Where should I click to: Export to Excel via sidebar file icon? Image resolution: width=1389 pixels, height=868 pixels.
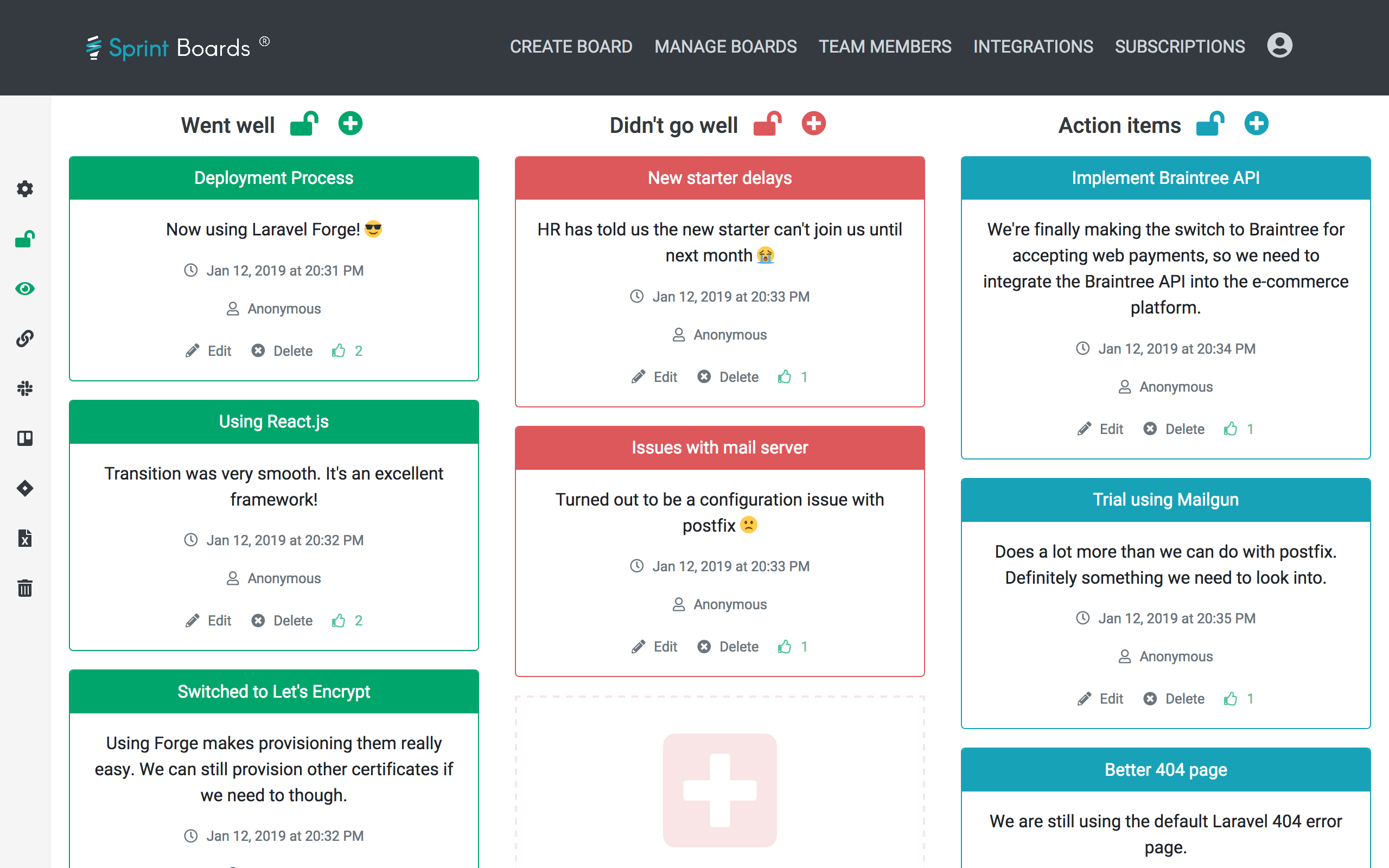tap(24, 539)
